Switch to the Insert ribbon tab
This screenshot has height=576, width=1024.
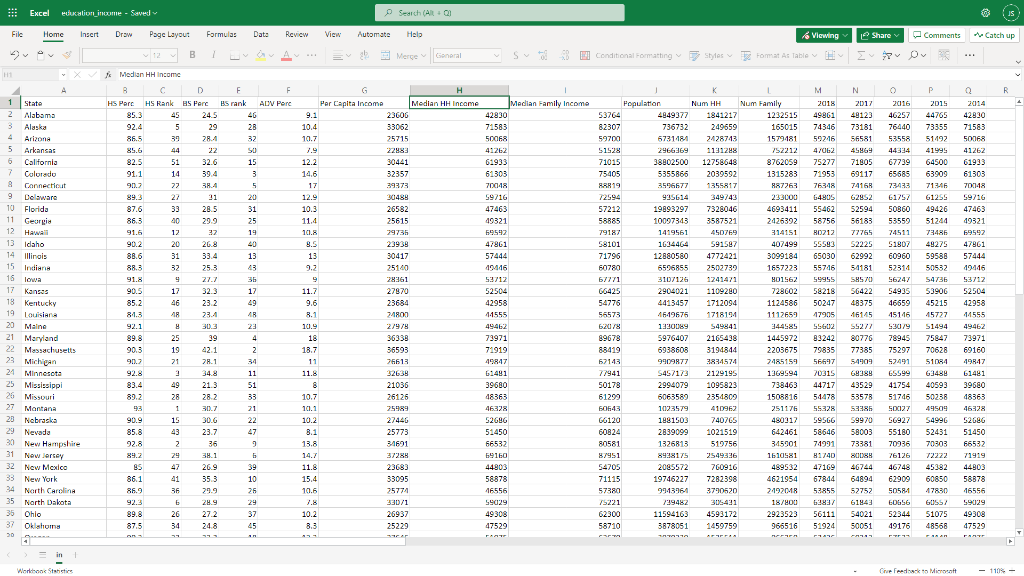pyautogui.click(x=89, y=34)
